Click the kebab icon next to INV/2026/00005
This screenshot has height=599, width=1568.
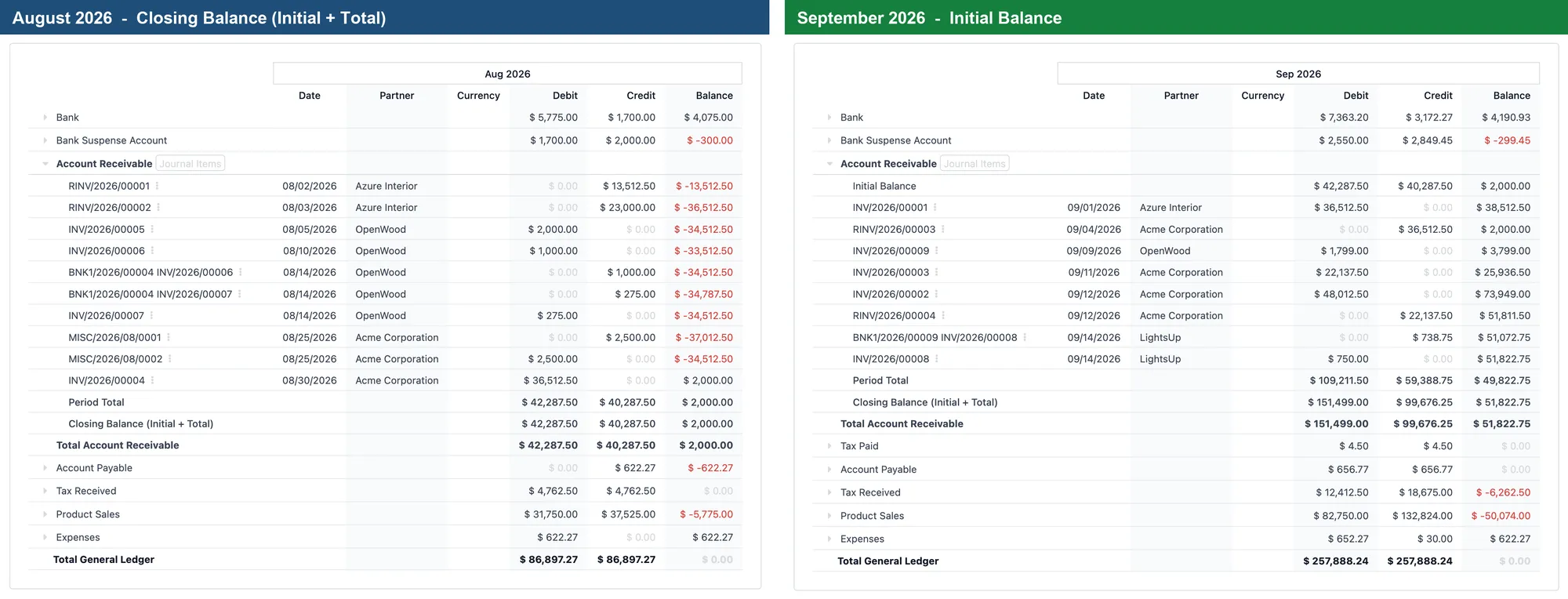pos(152,229)
